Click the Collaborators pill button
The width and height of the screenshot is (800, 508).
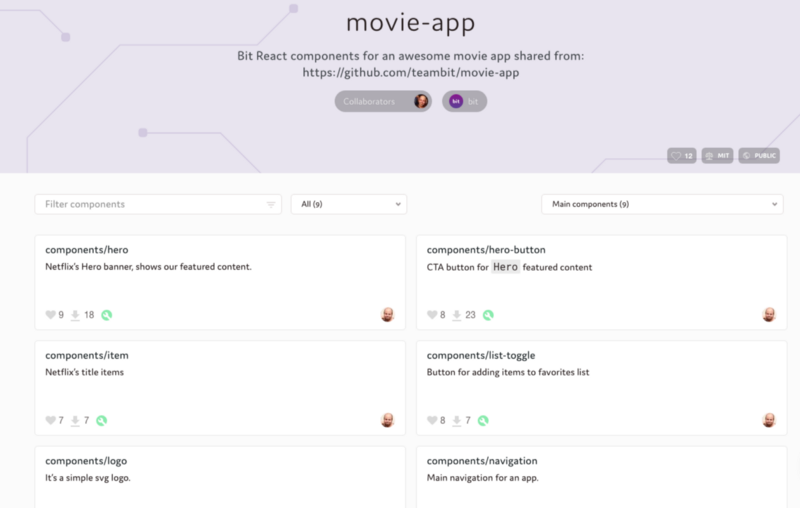click(x=383, y=101)
